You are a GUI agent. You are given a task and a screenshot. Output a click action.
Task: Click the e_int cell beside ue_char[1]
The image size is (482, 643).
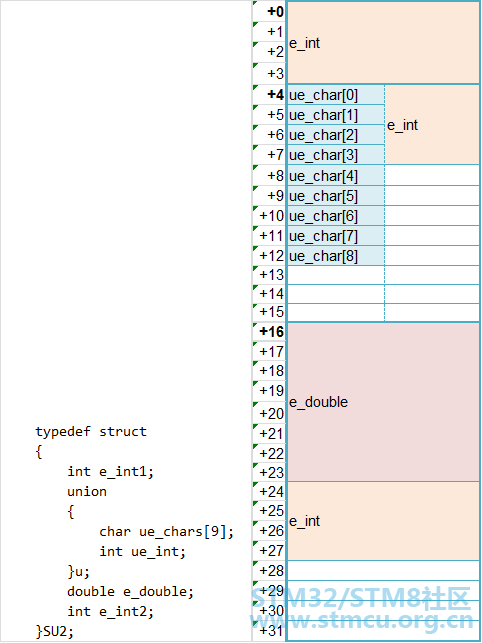432,125
